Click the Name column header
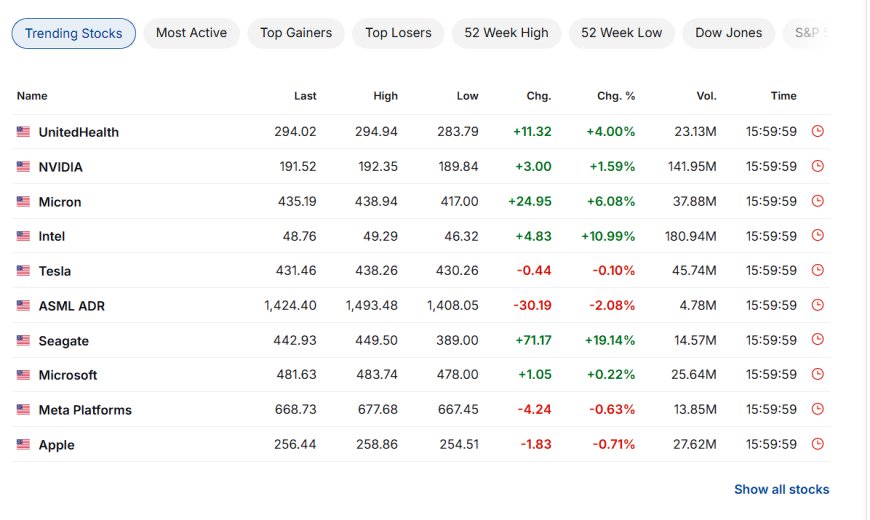The width and height of the screenshot is (870, 520). [x=32, y=96]
